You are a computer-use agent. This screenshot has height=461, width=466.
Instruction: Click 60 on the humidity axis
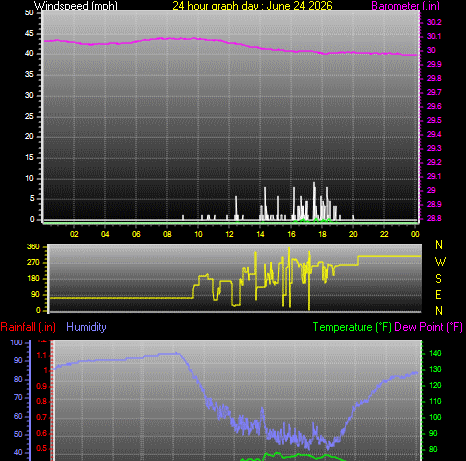point(18,416)
